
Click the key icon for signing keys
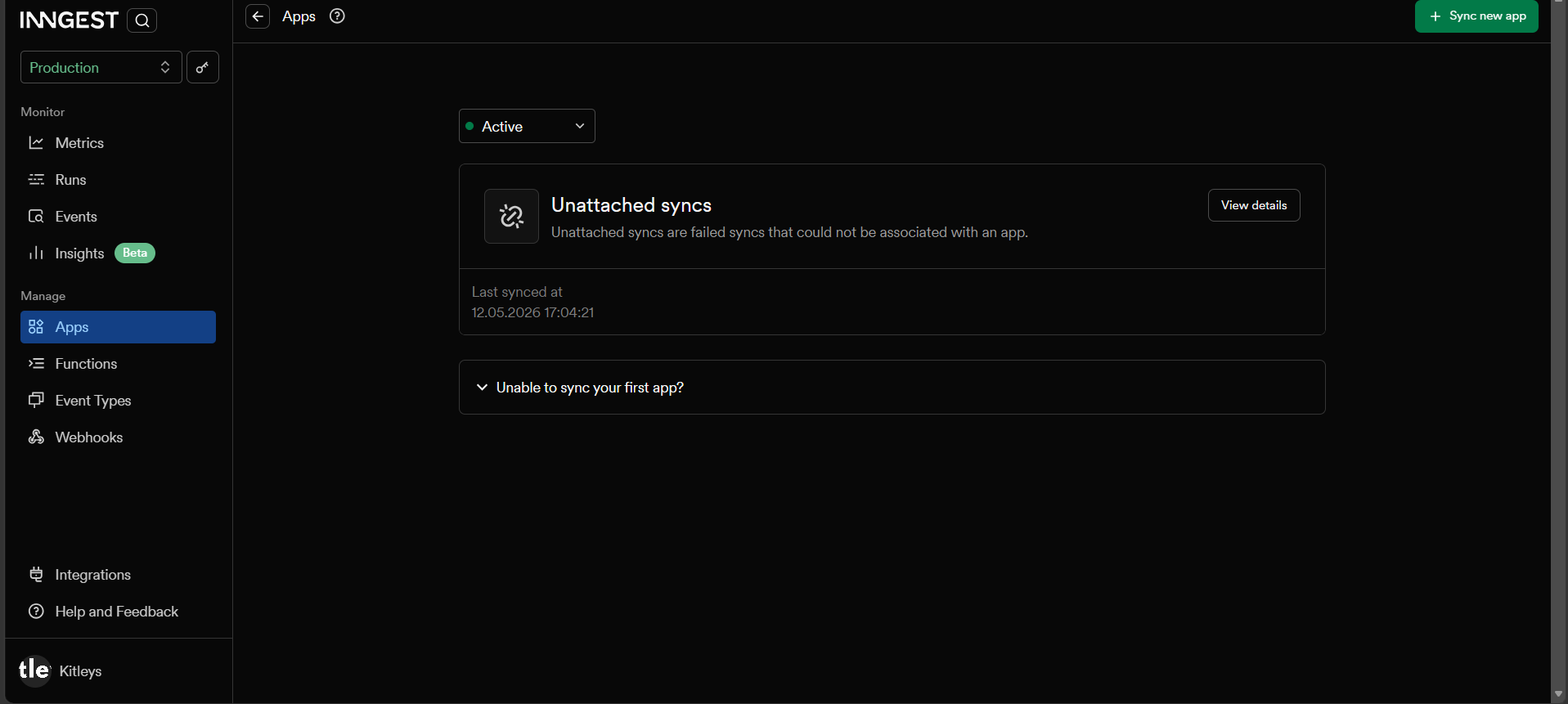click(203, 67)
